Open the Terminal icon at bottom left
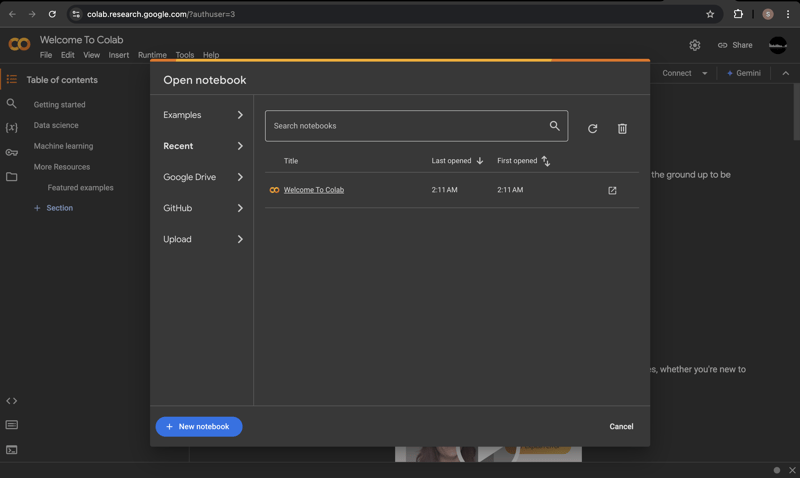This screenshot has width=800, height=478. tap(12, 450)
